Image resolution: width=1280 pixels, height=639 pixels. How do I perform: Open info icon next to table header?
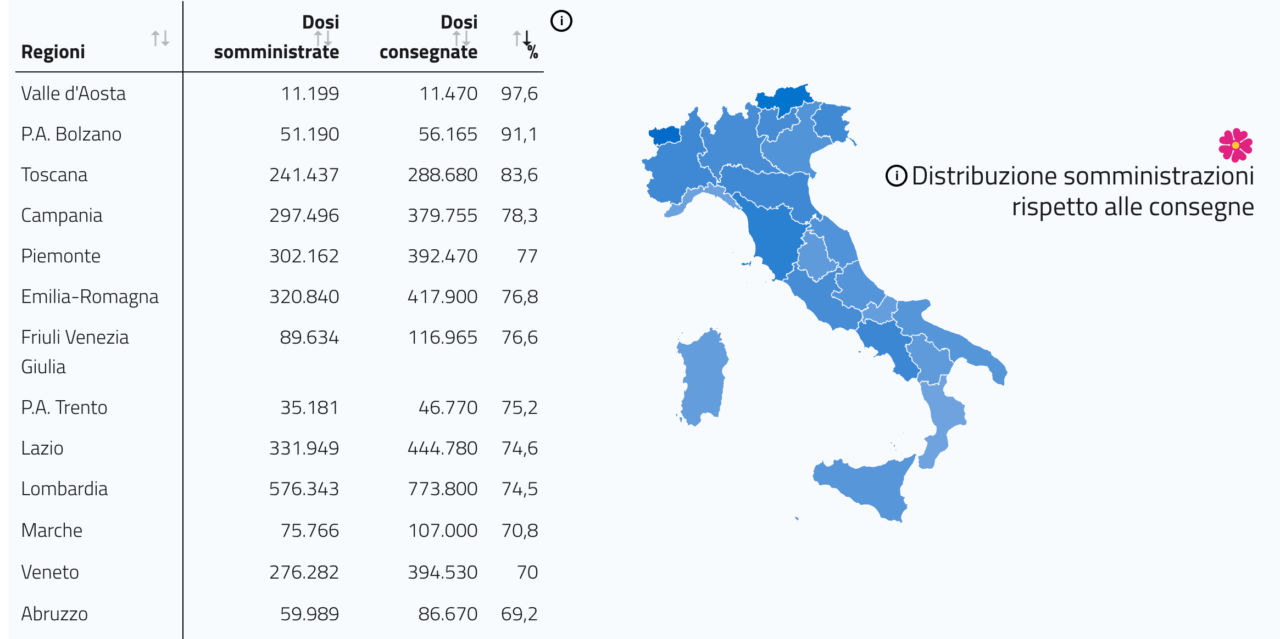562,20
